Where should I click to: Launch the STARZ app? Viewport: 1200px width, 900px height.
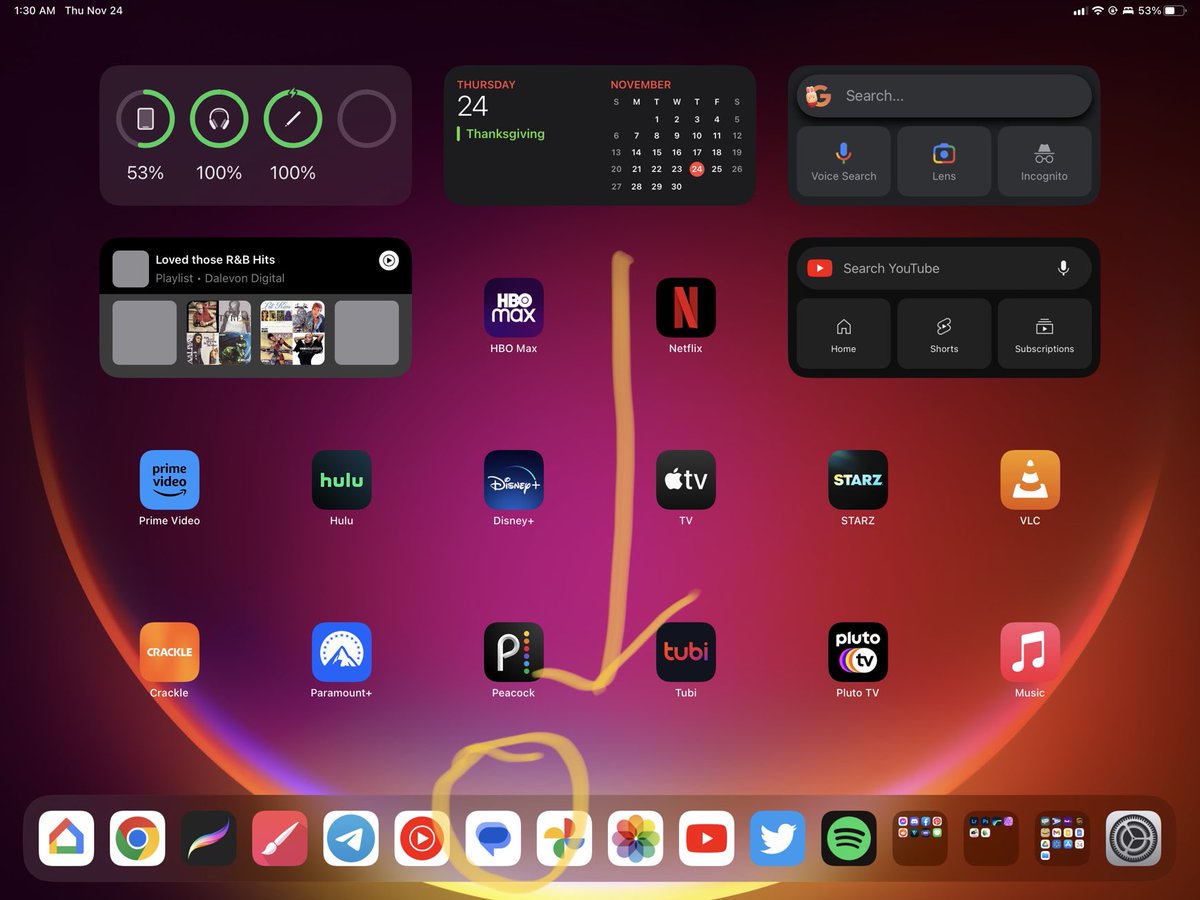click(x=858, y=480)
